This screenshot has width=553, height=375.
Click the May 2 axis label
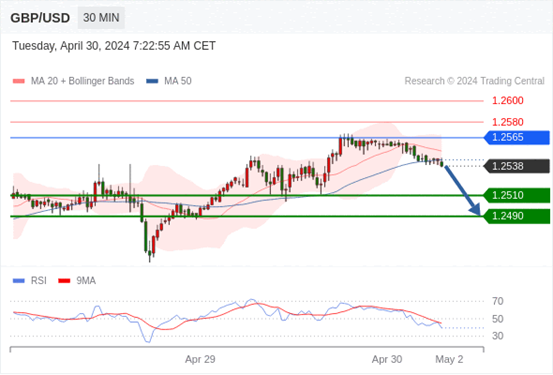tap(449, 359)
